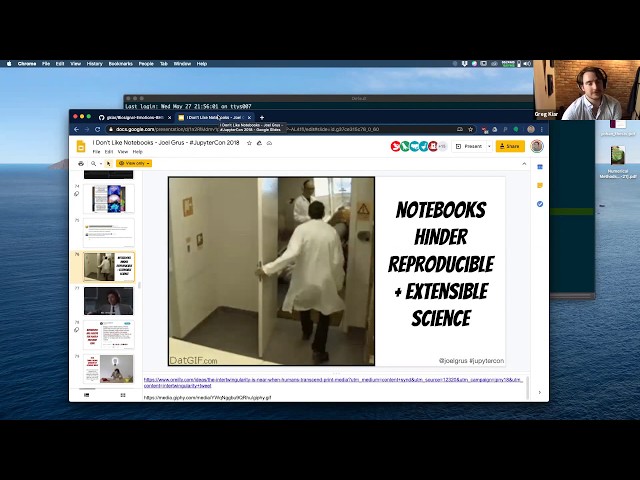Open Bookmarks menu in macOS menu bar

pos(120,64)
